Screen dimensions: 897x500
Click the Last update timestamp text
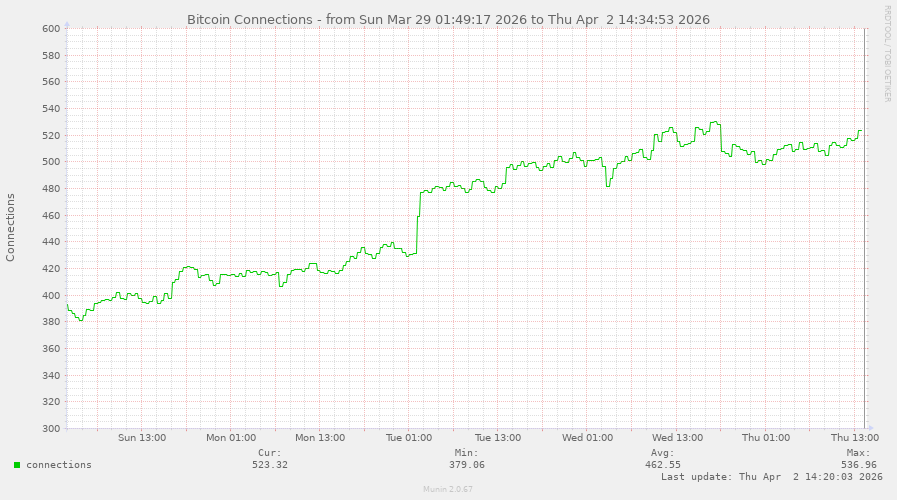[771, 477]
